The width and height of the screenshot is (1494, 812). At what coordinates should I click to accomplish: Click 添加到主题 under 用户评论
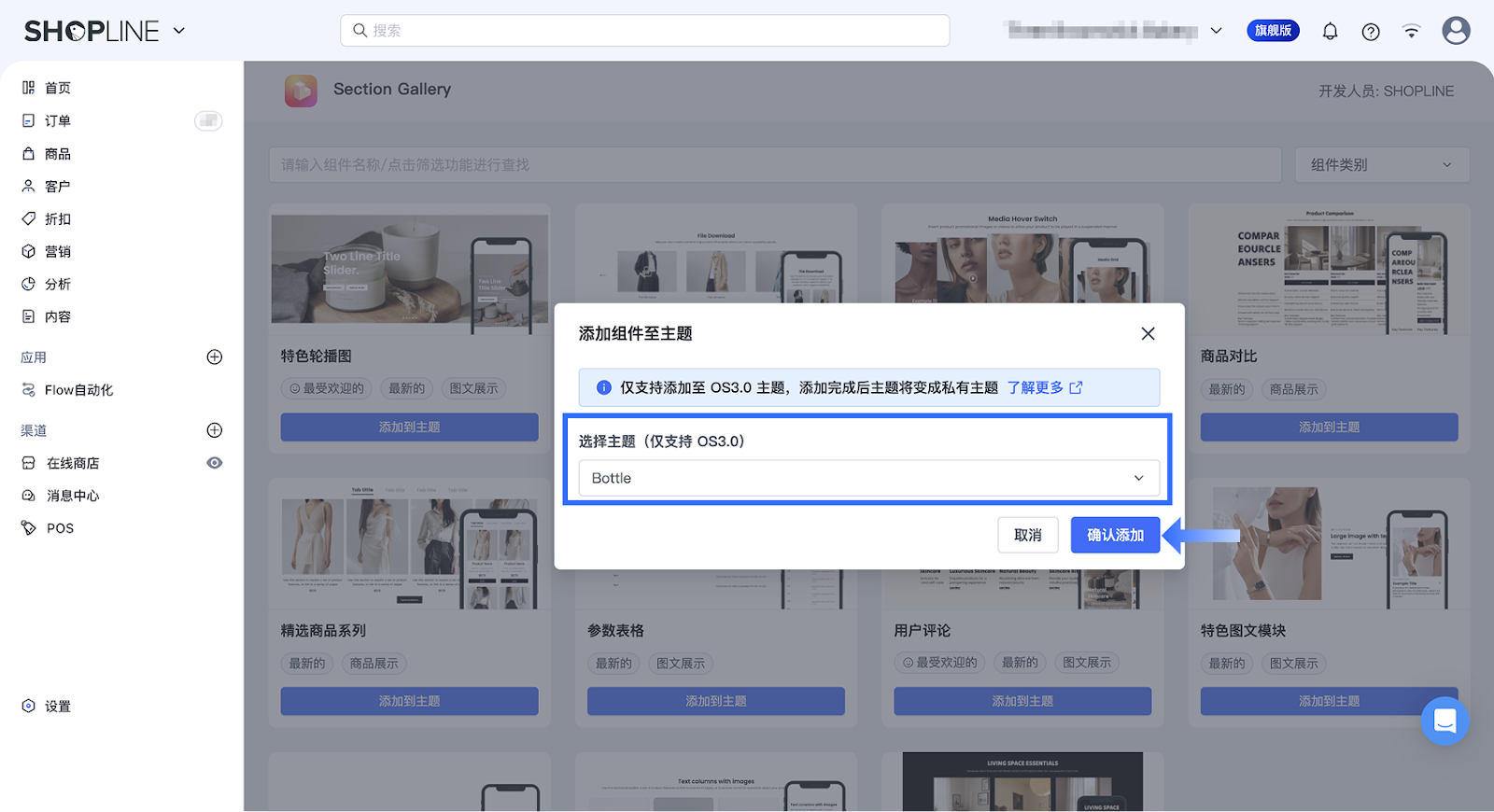(x=1022, y=701)
